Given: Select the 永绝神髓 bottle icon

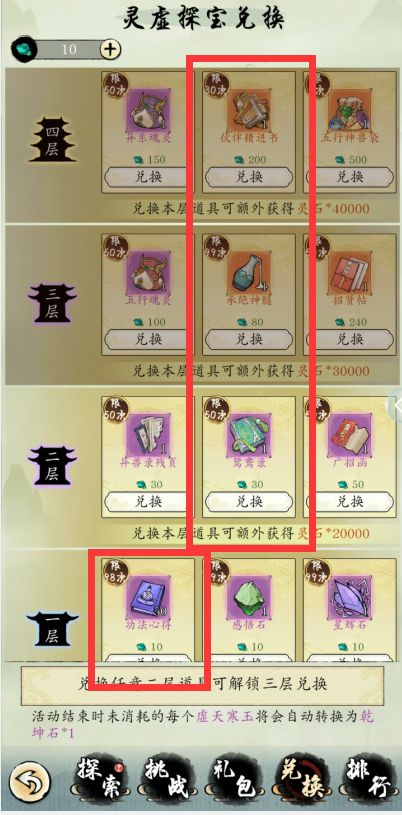Looking at the screenshot, I should [249, 273].
